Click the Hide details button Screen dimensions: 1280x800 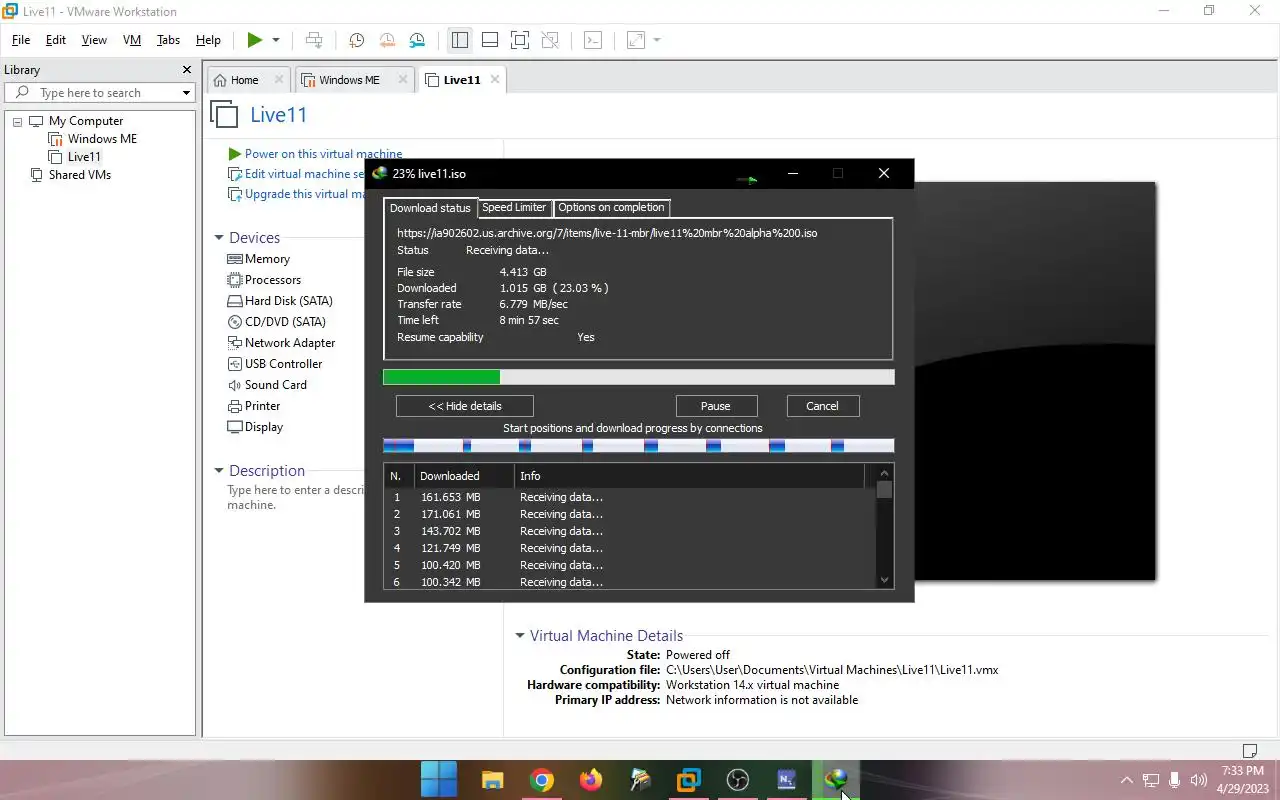coord(465,406)
